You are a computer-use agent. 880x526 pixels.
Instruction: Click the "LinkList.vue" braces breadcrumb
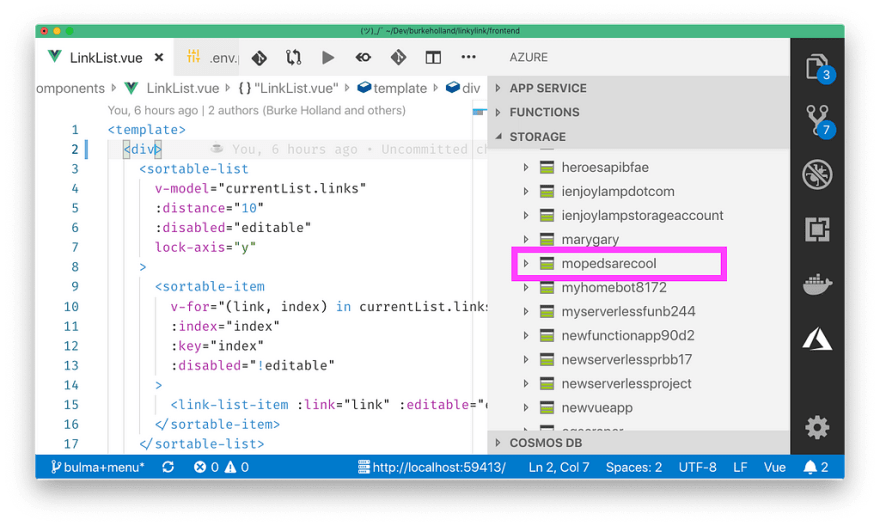click(x=288, y=88)
